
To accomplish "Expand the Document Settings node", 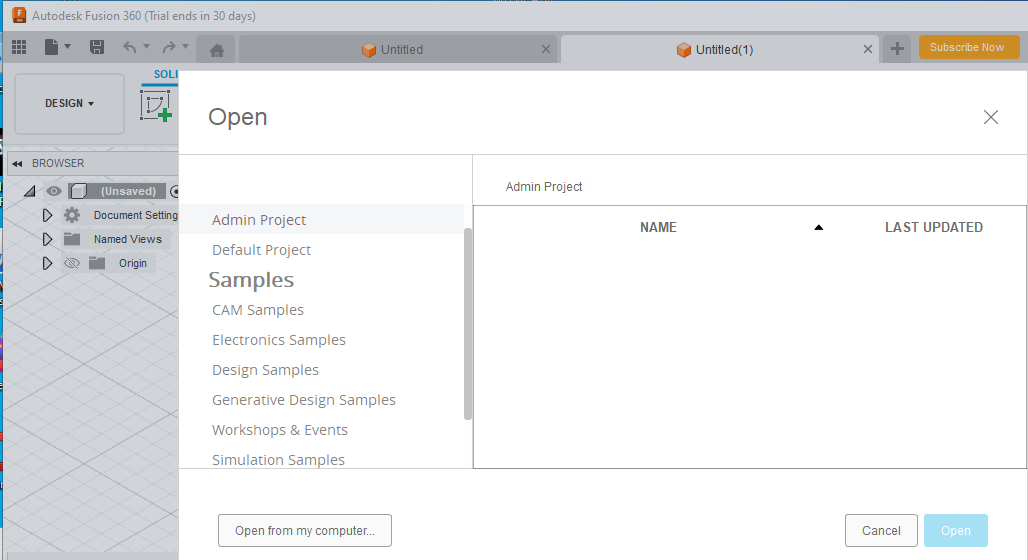I will tap(47, 215).
